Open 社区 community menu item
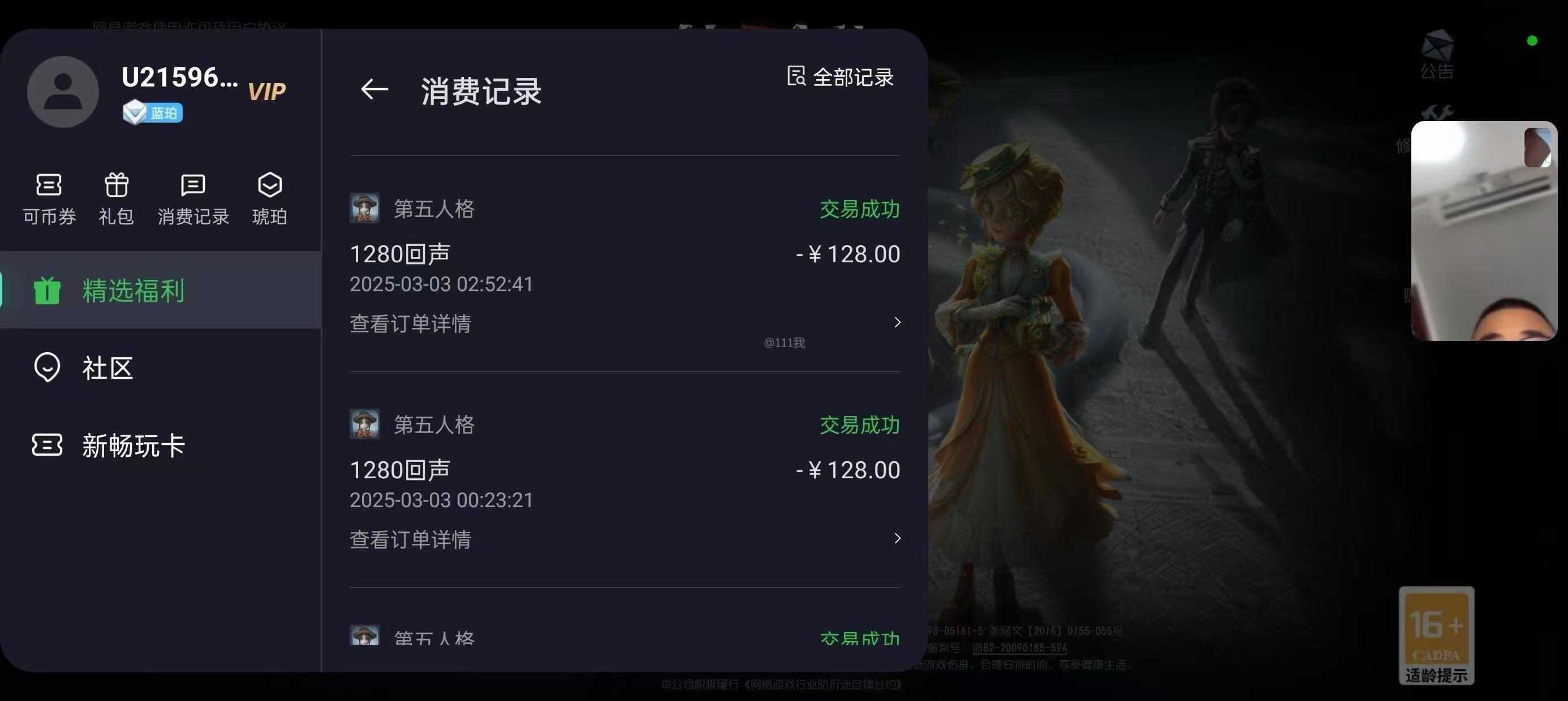The width and height of the screenshot is (1568, 701). 161,367
